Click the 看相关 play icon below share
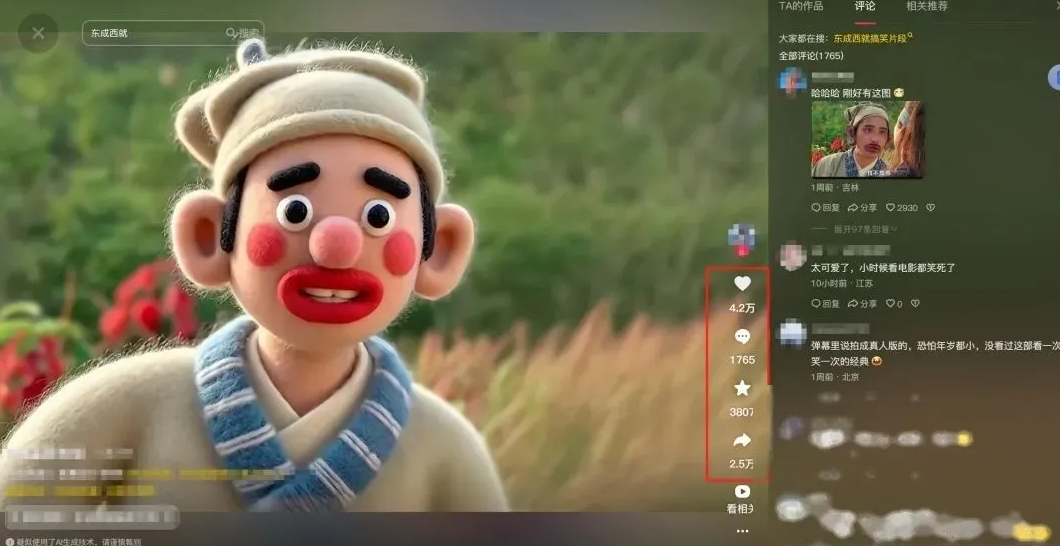Image resolution: width=1060 pixels, height=546 pixels. (742, 492)
